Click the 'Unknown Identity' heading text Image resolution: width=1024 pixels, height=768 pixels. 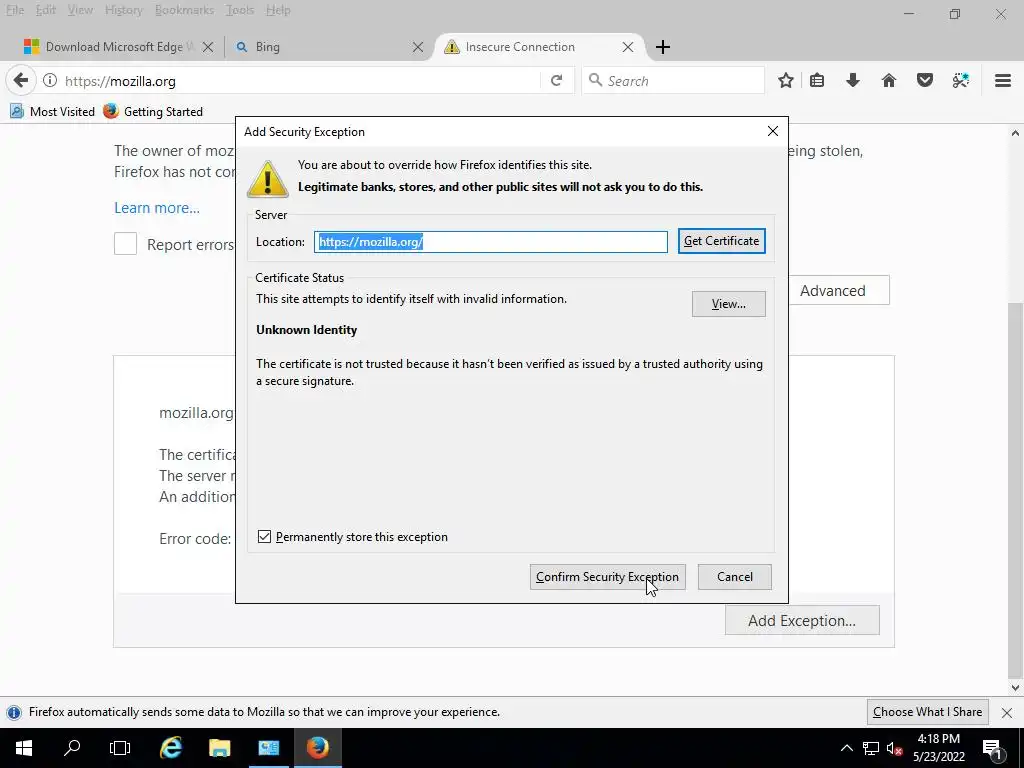pos(306,330)
